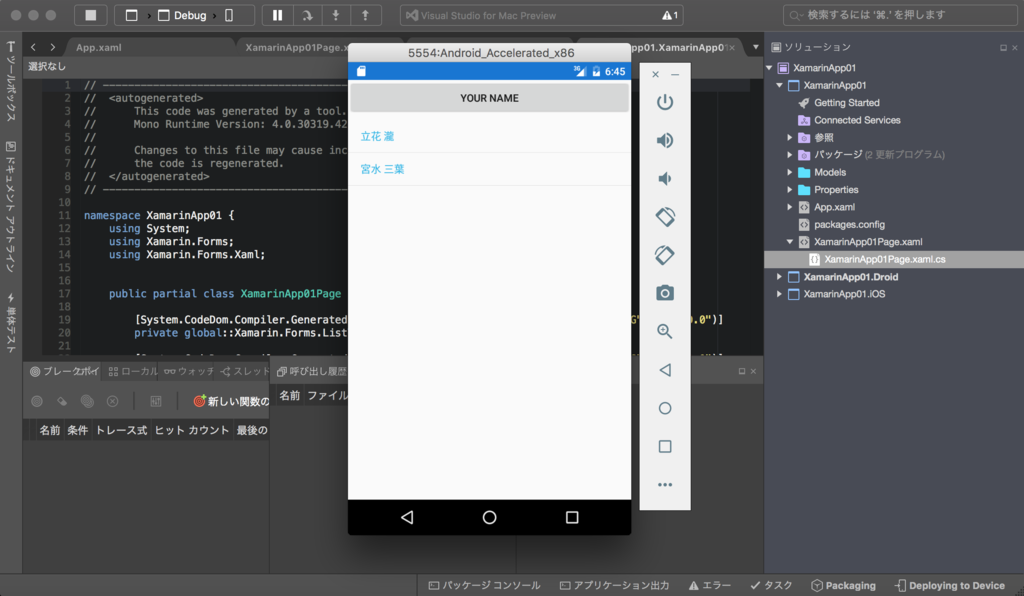Viewport: 1024px width, 596px height.
Task: Switch to the スレッド tab
Action: (245, 371)
